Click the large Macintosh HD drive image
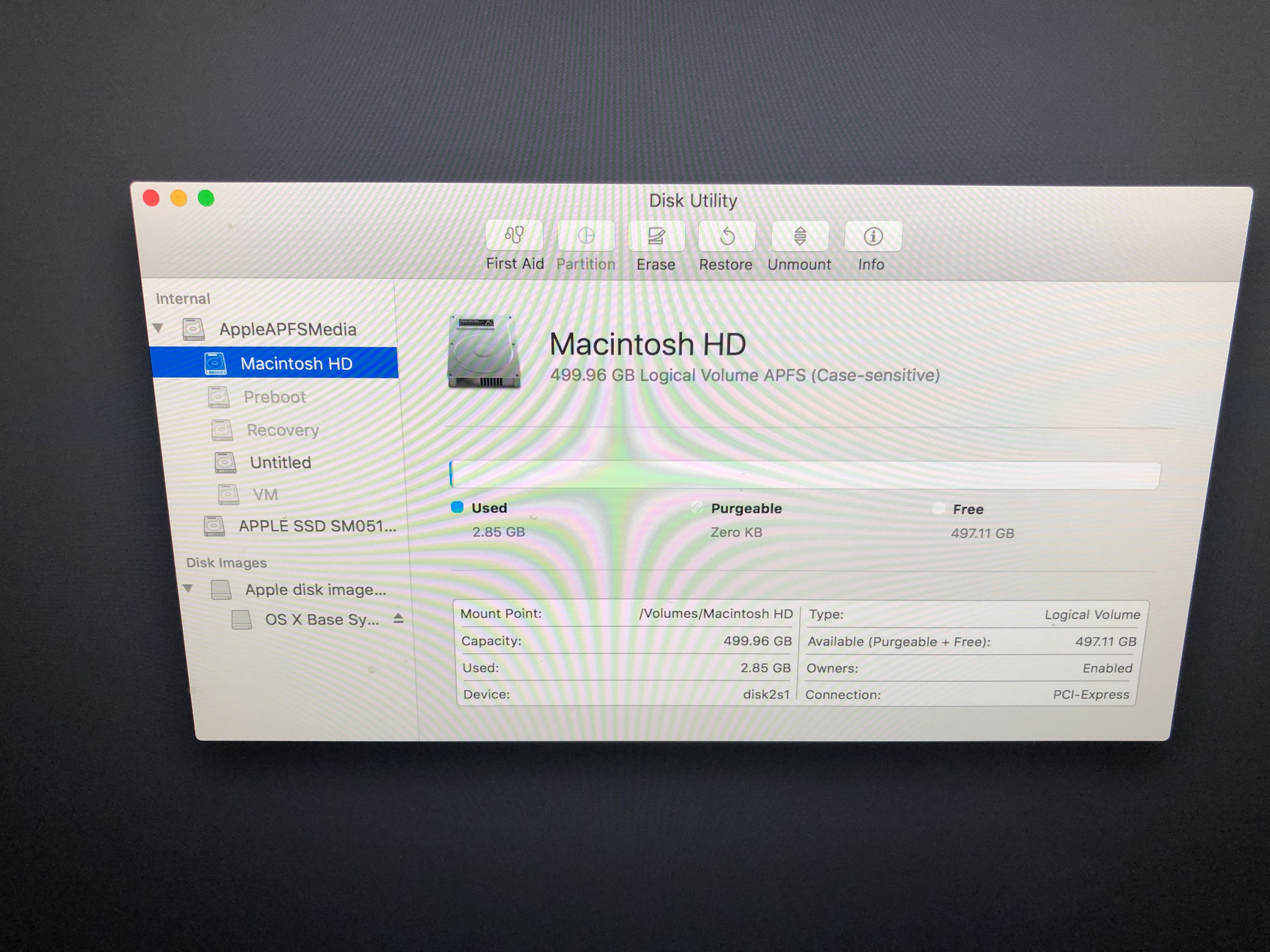1270x952 pixels. (484, 352)
